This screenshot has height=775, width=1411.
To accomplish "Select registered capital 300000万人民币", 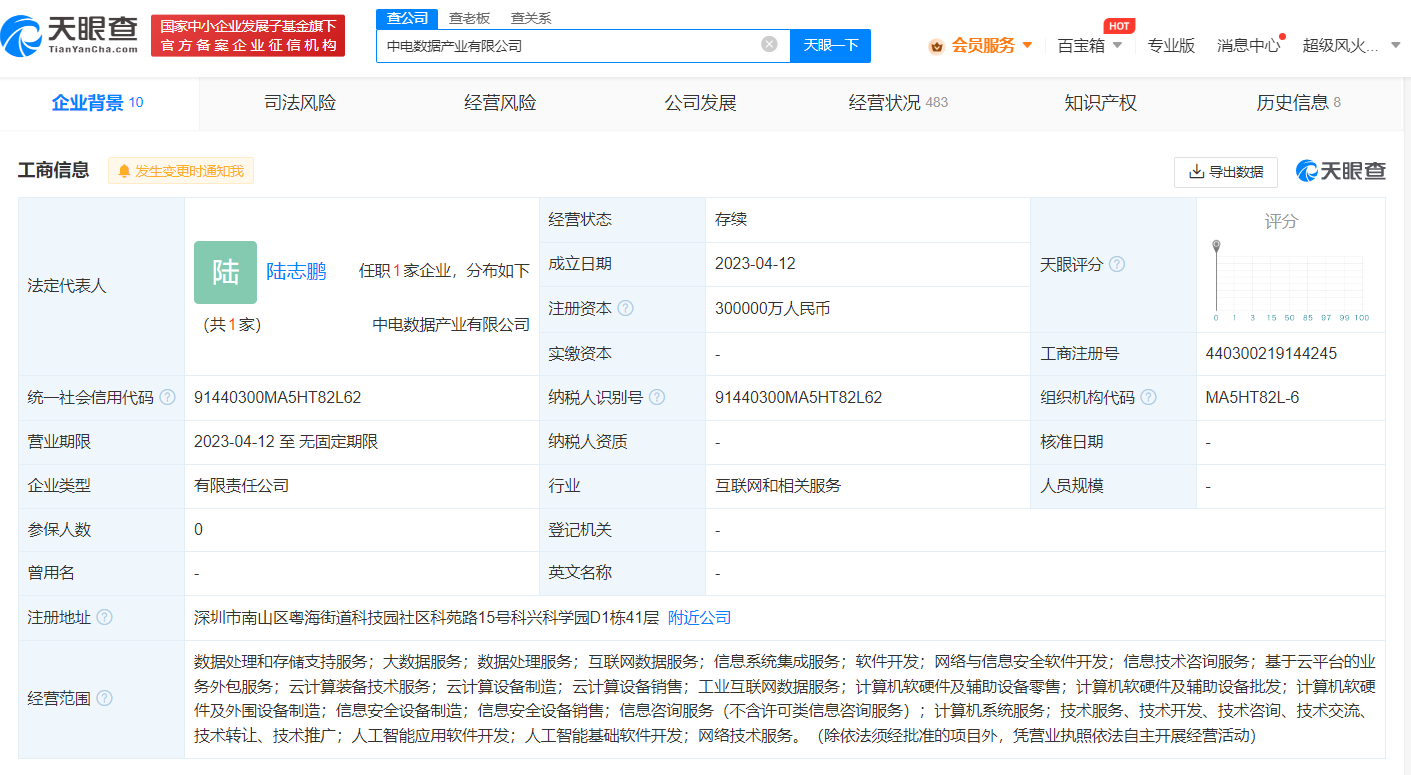I will tap(773, 309).
